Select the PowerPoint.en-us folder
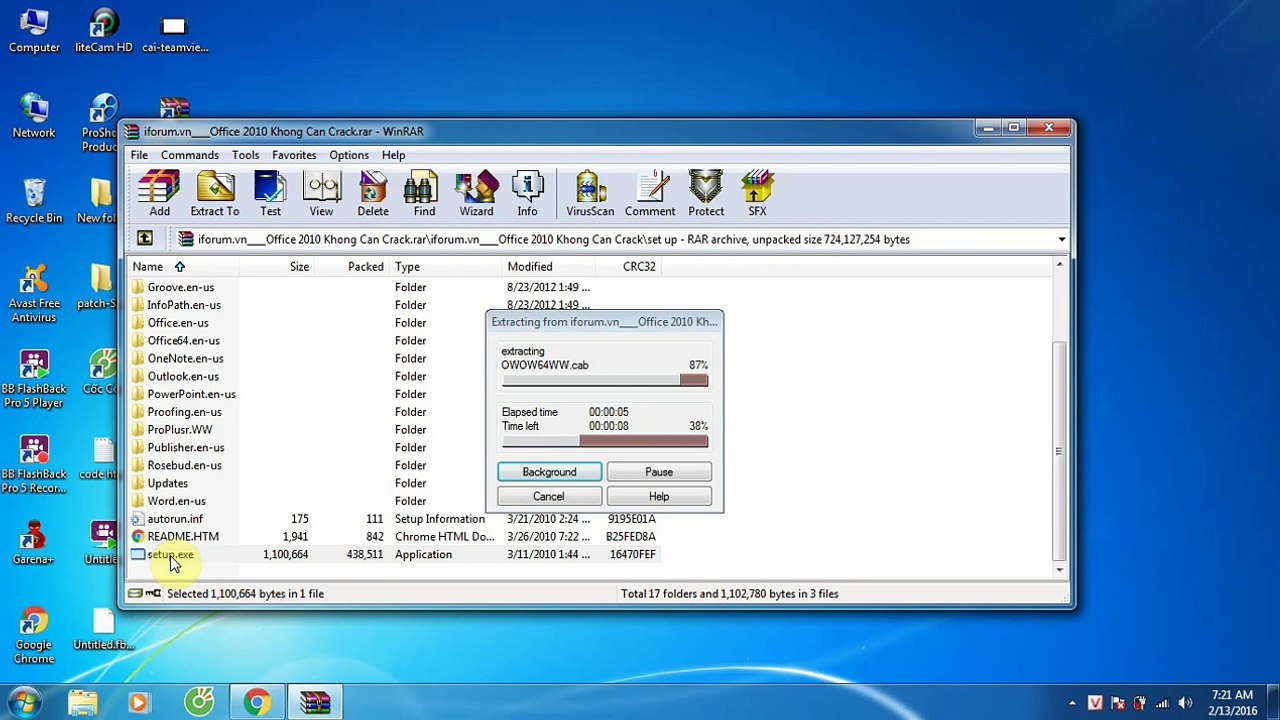This screenshot has width=1280, height=720. click(x=192, y=394)
